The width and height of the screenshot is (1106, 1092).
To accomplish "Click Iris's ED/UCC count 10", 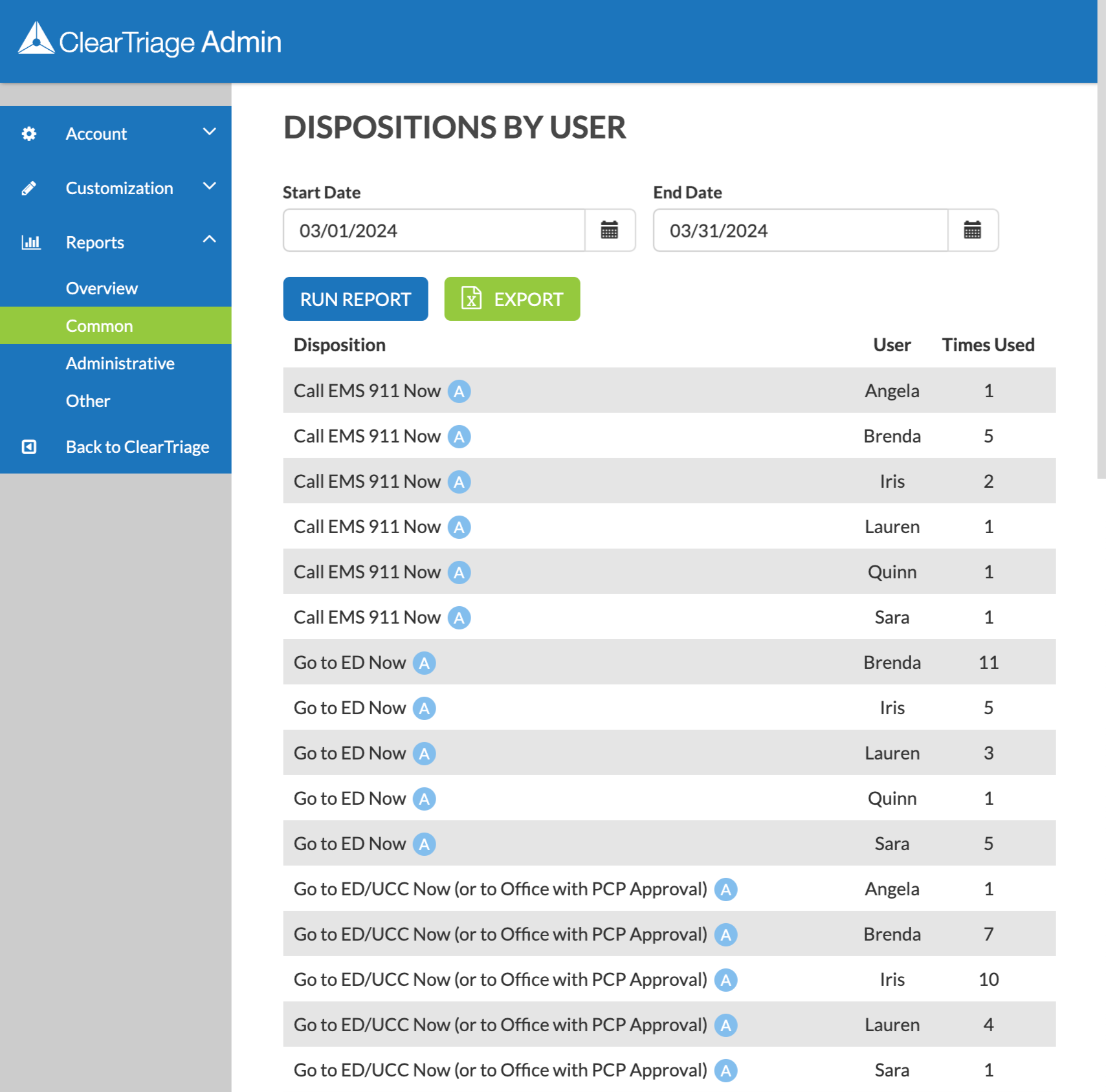I will point(988,979).
